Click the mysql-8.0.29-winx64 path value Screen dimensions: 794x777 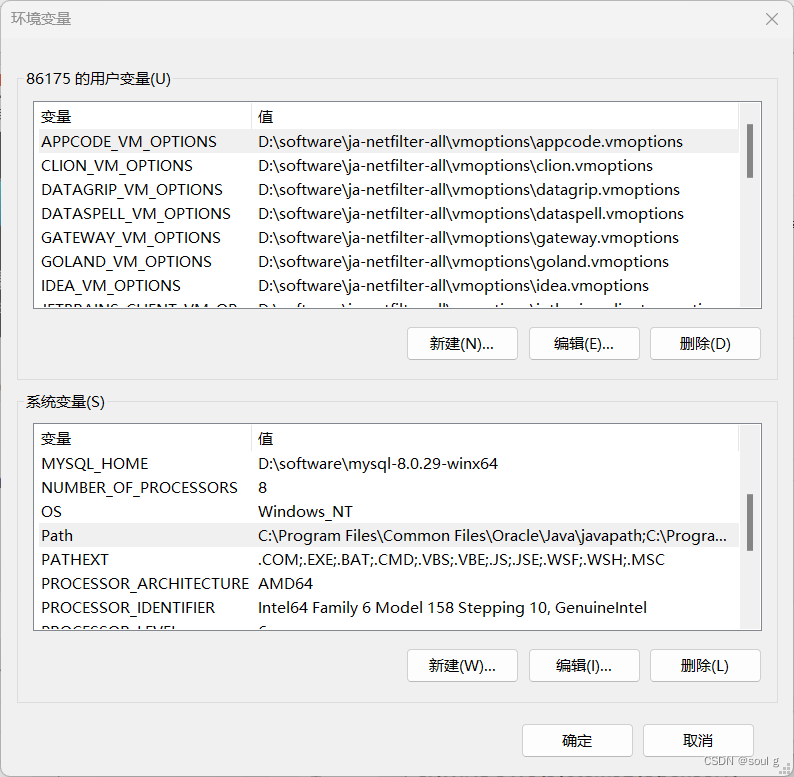378,463
